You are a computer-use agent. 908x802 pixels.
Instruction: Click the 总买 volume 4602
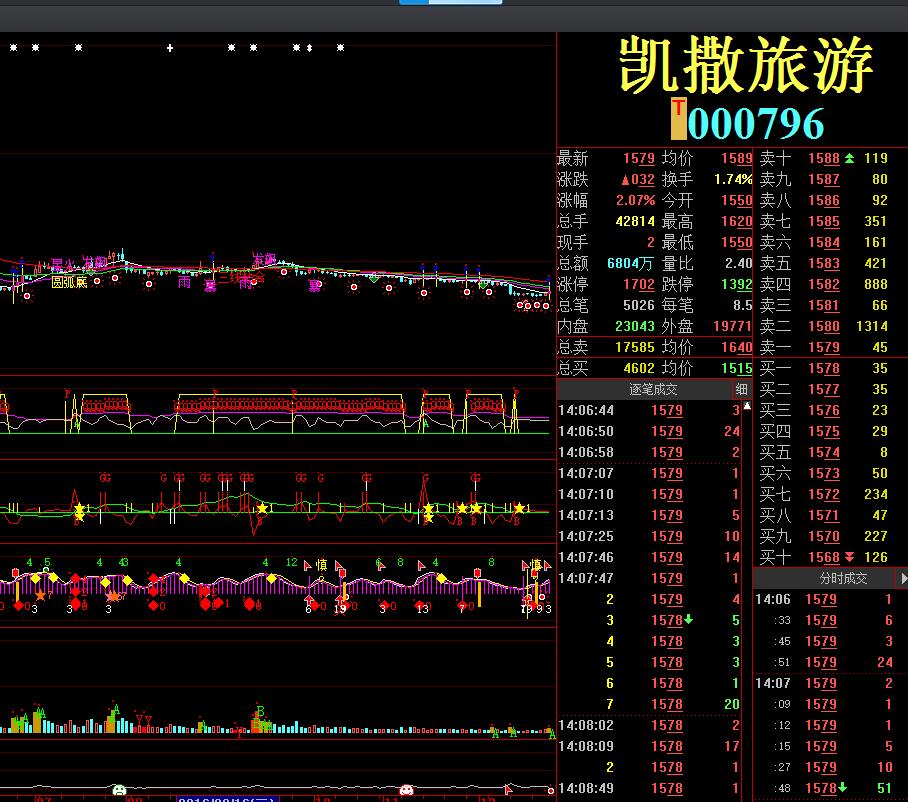point(639,368)
